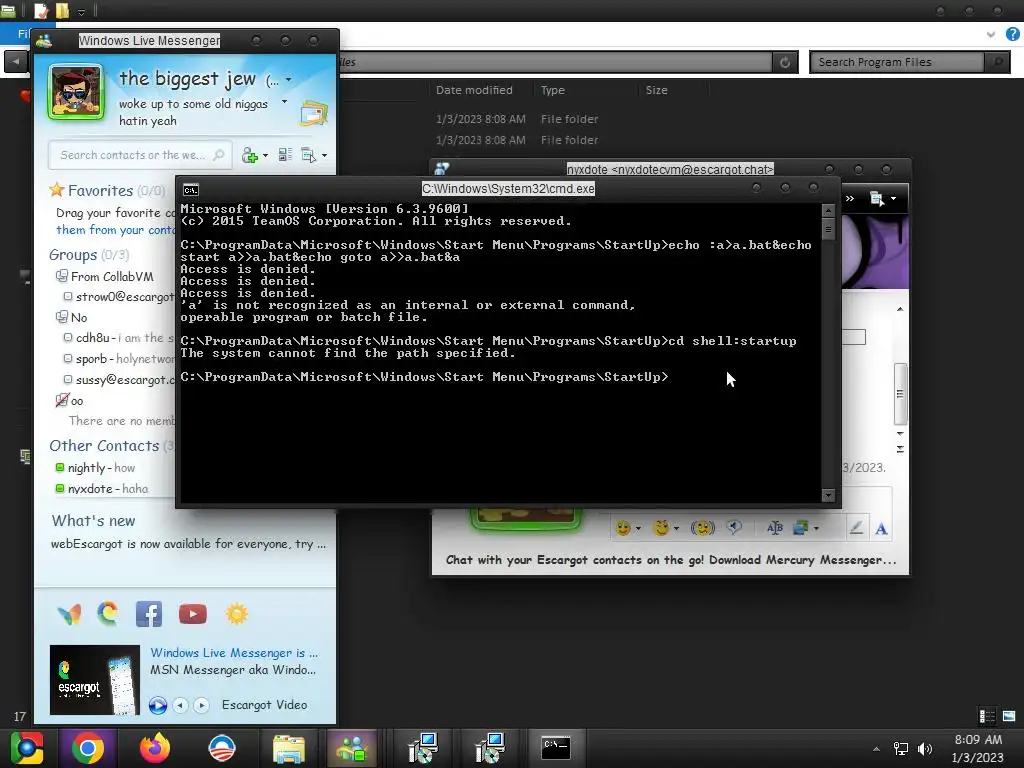
Task: Open File Explorer taskbar icon
Action: pos(289,748)
